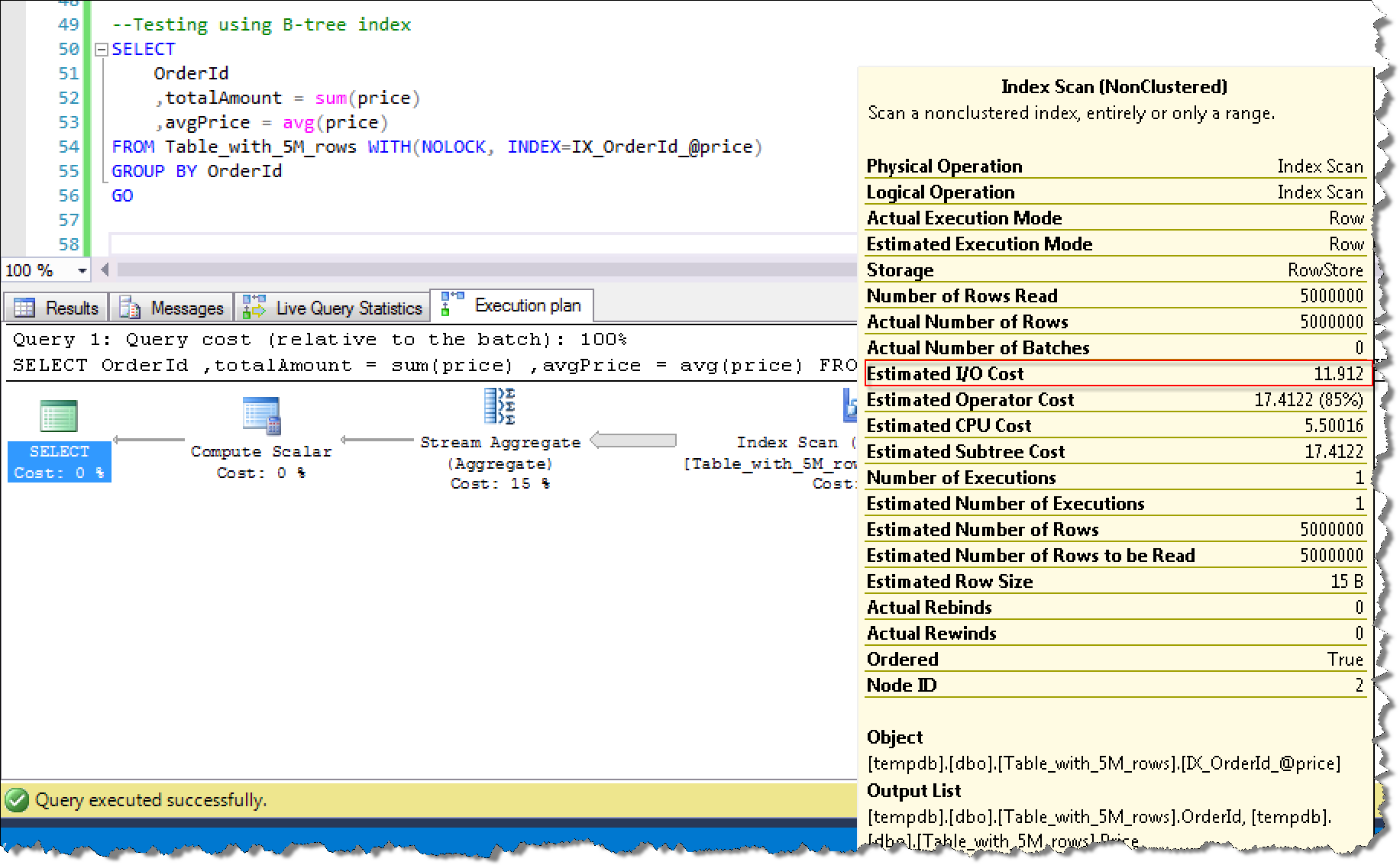Click the 'Storage' RowStore row
The height and width of the screenshot is (865, 1400).
point(1115,270)
